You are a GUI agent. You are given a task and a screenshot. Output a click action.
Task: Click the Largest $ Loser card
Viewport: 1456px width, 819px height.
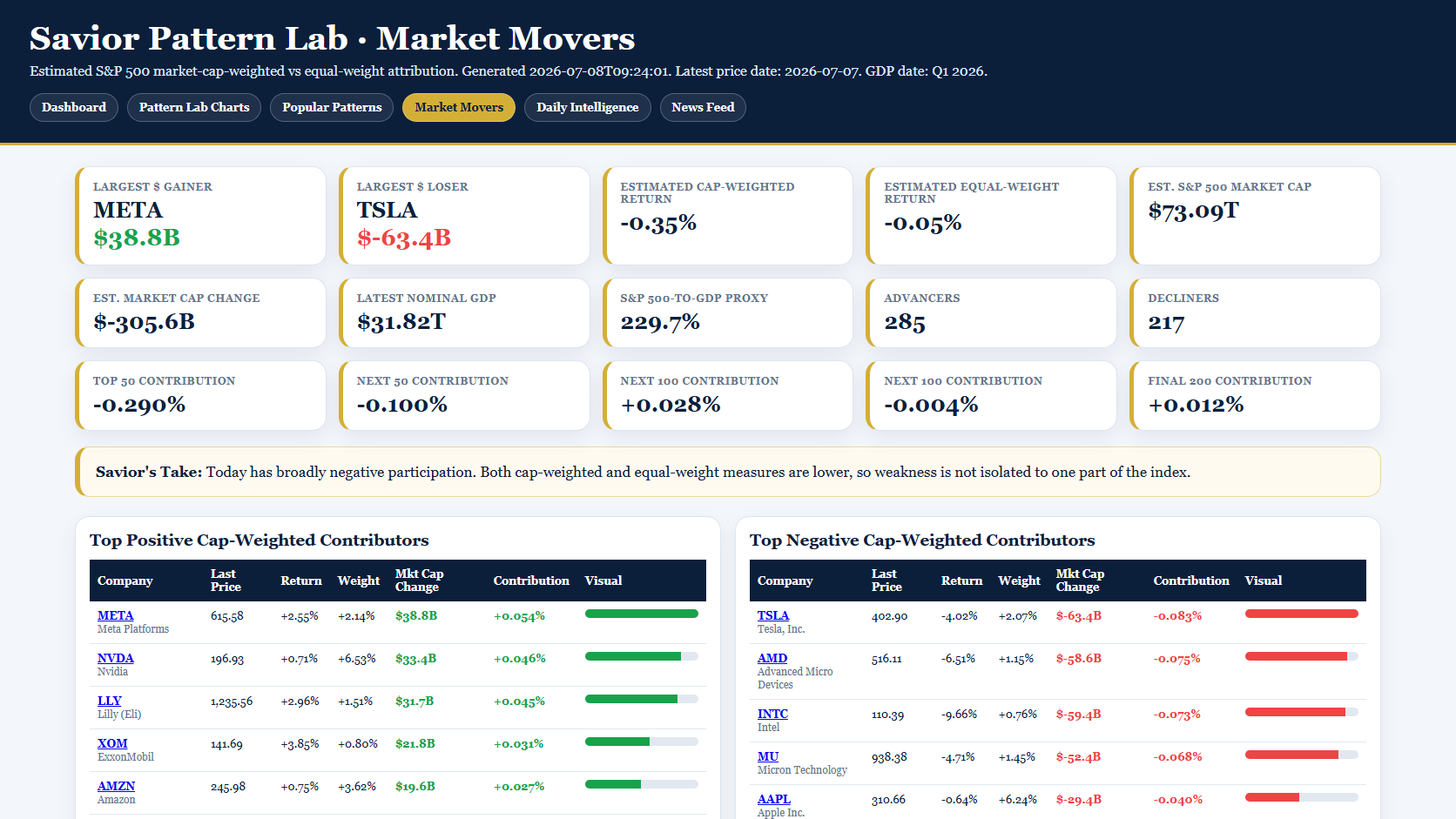pos(464,216)
